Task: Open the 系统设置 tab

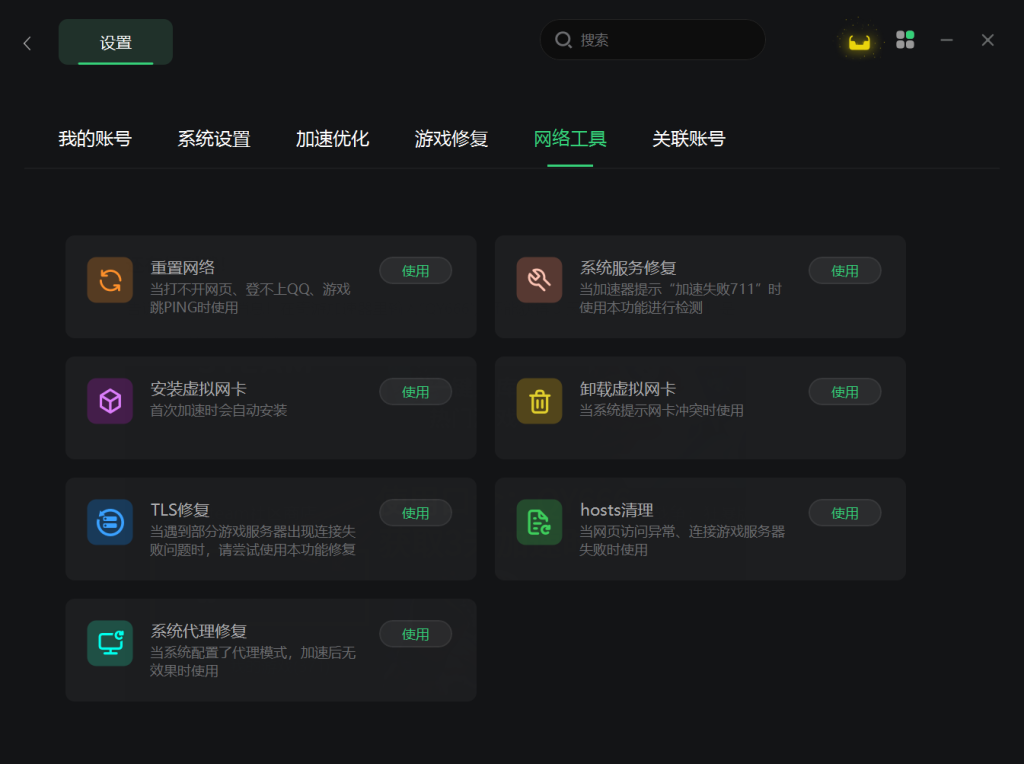Action: click(214, 138)
